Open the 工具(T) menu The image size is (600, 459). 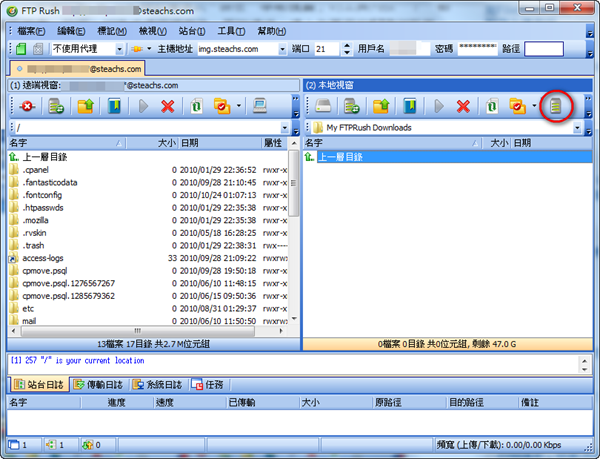(x=231, y=31)
